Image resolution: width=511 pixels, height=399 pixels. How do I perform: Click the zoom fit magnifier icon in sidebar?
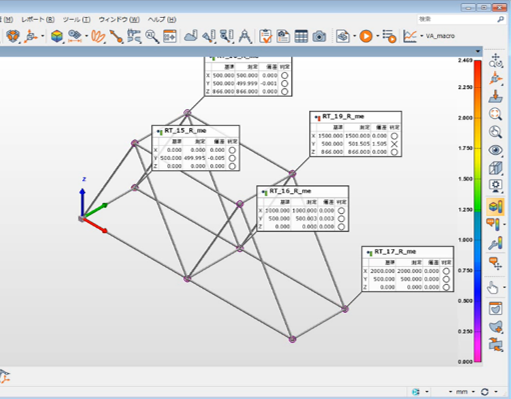click(x=495, y=114)
